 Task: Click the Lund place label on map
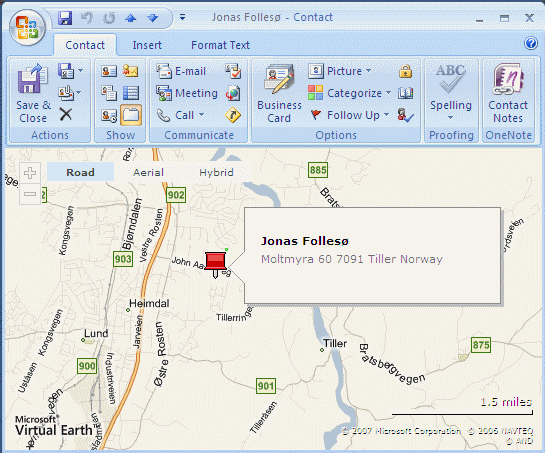[x=96, y=333]
